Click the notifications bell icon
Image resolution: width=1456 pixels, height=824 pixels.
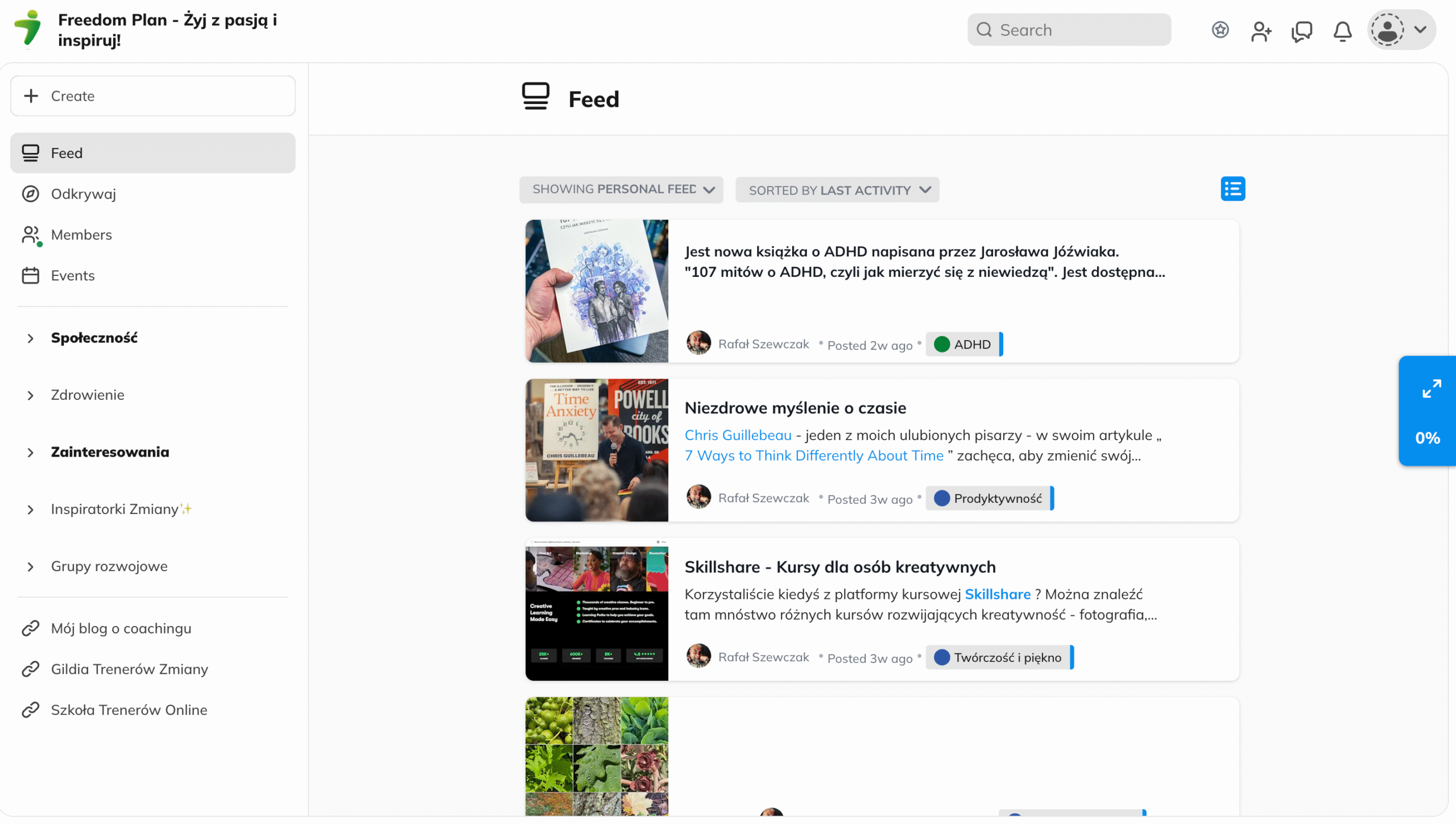[1342, 31]
